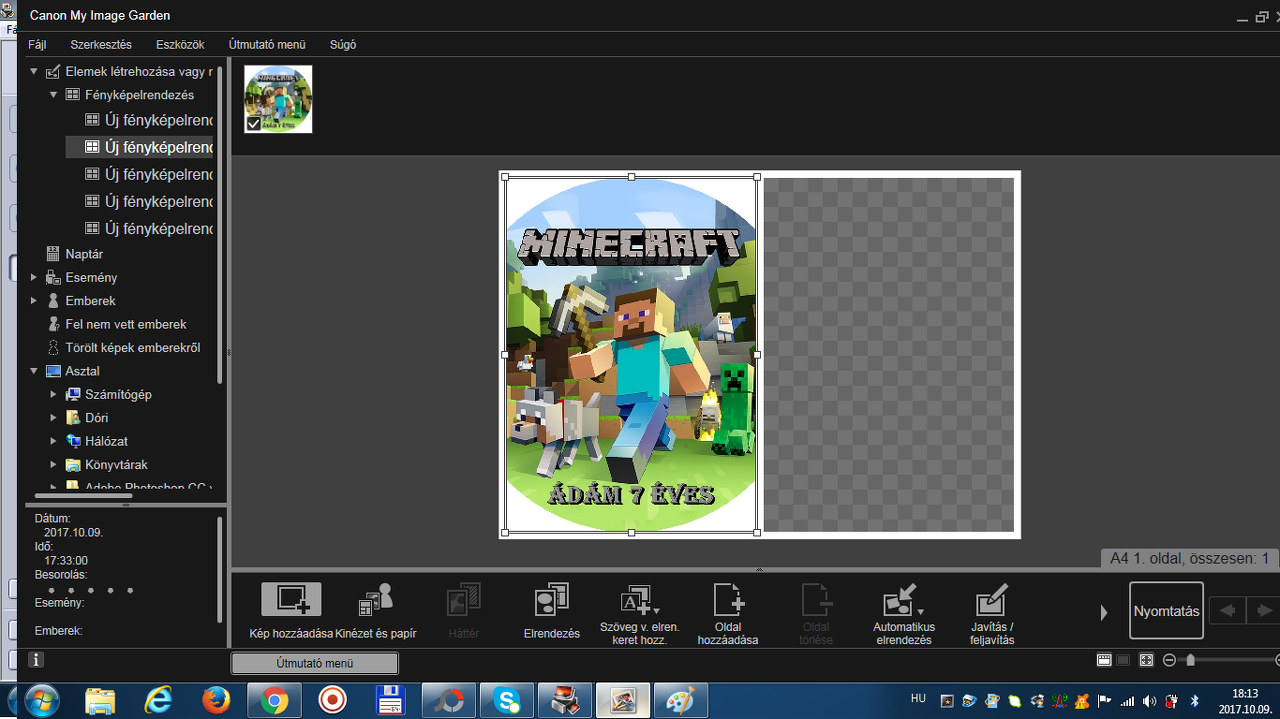
Task: Run Automatikus elrendezés auto layout
Action: 904,613
